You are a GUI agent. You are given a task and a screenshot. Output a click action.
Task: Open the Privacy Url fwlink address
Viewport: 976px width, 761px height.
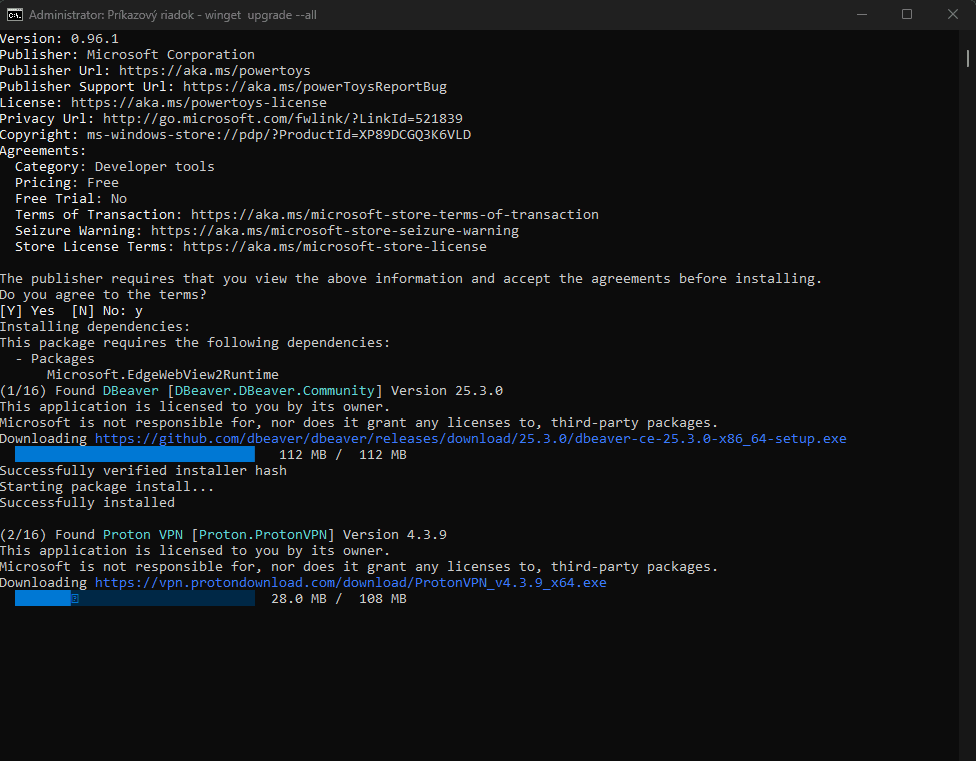click(x=282, y=119)
